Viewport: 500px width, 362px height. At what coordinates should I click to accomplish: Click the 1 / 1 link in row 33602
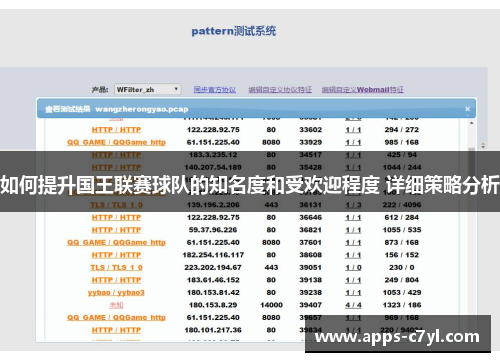pos(353,130)
